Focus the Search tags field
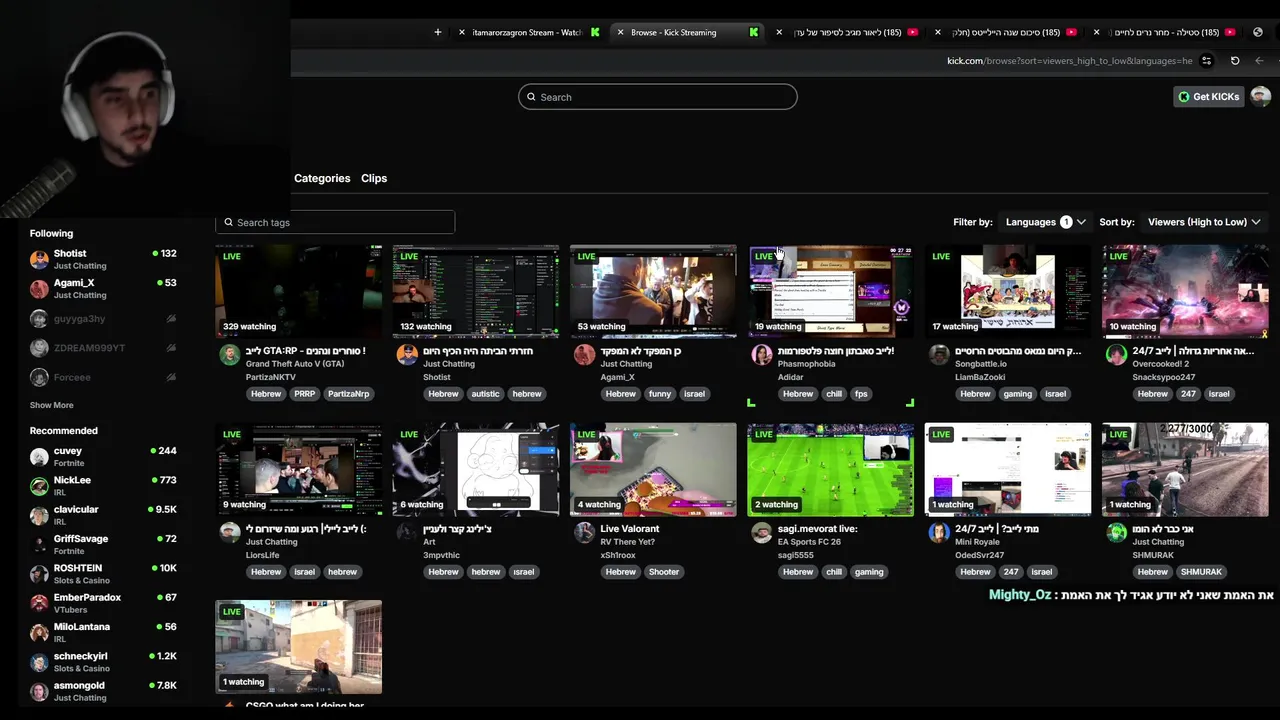This screenshot has height=720, width=1280. pyautogui.click(x=335, y=222)
